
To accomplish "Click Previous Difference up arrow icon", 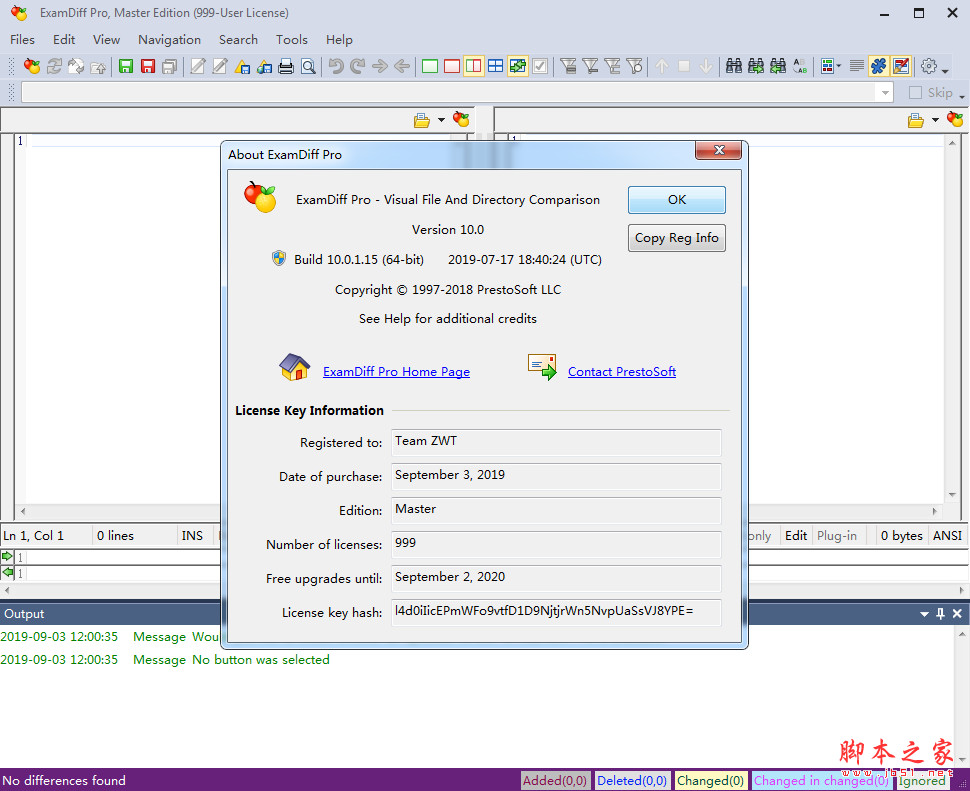I will [x=662, y=66].
